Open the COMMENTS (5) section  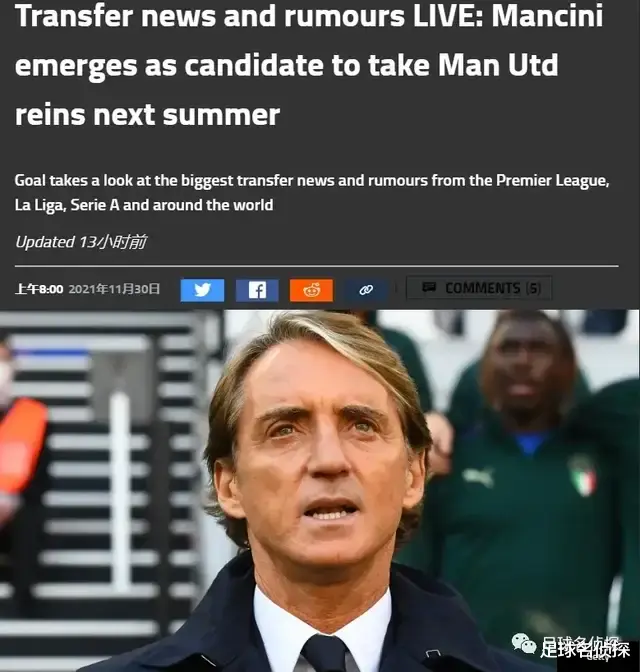coord(479,288)
